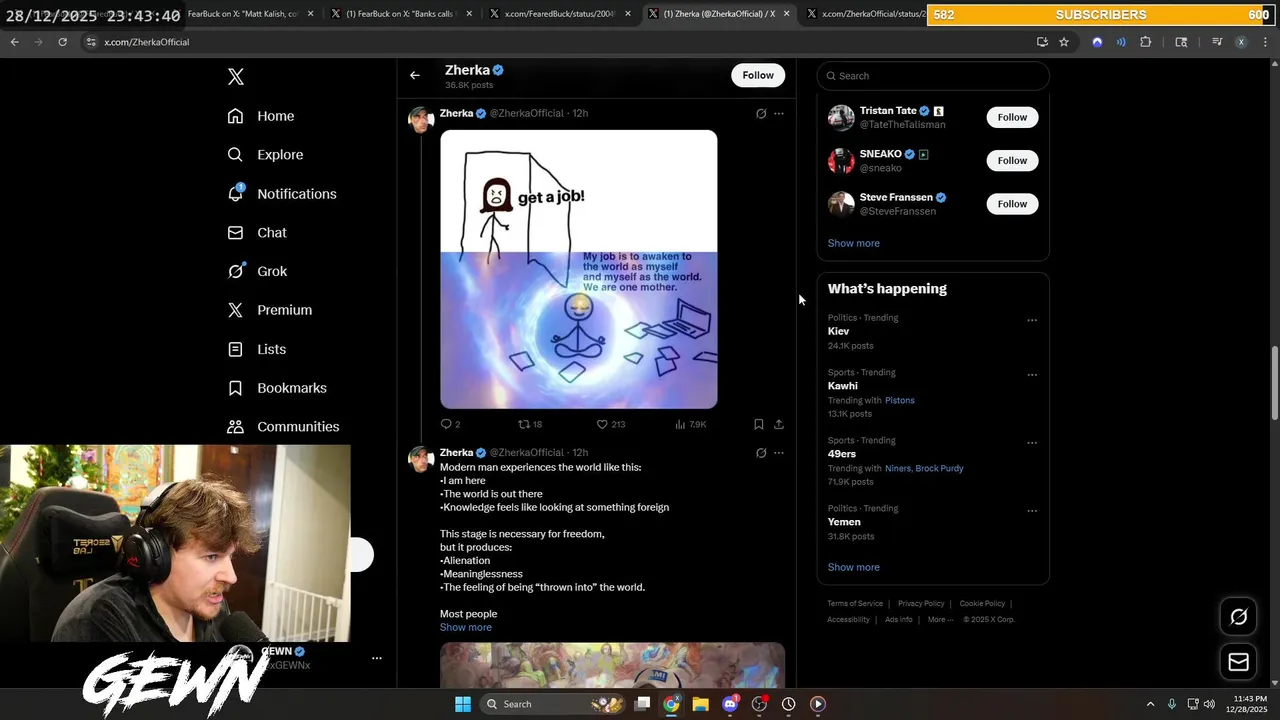Screen dimensions: 1280x720
Task: Follow SNEAKO
Action: (1012, 160)
